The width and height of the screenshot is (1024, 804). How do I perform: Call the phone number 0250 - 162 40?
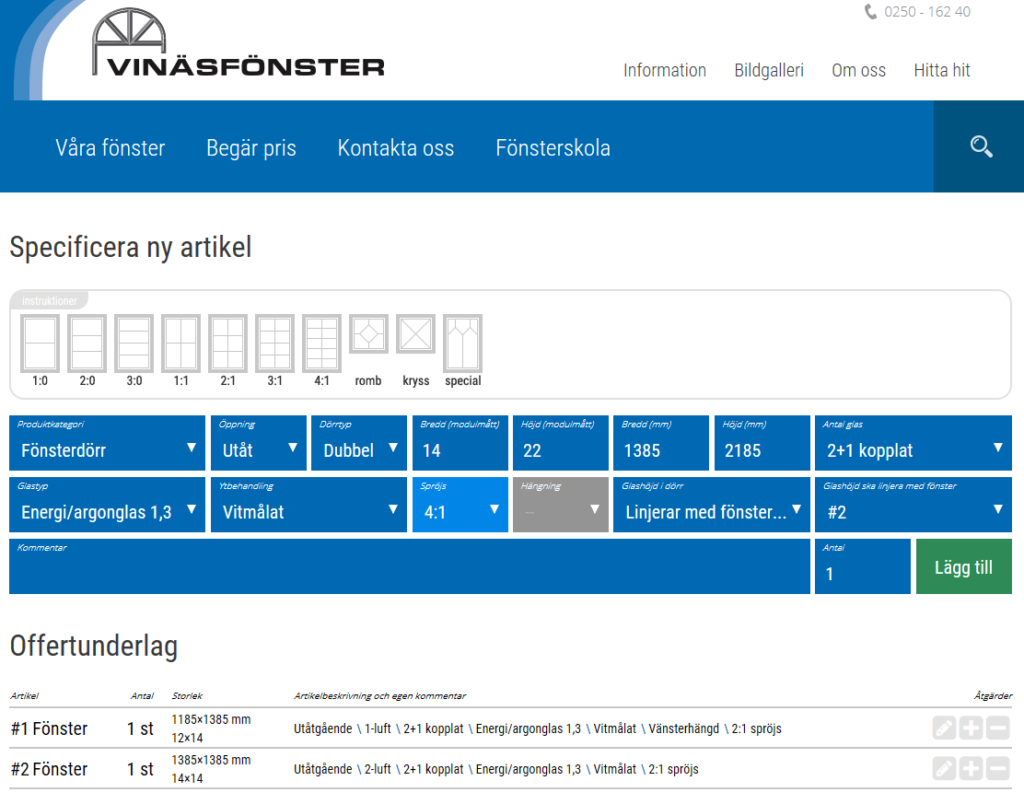point(927,12)
